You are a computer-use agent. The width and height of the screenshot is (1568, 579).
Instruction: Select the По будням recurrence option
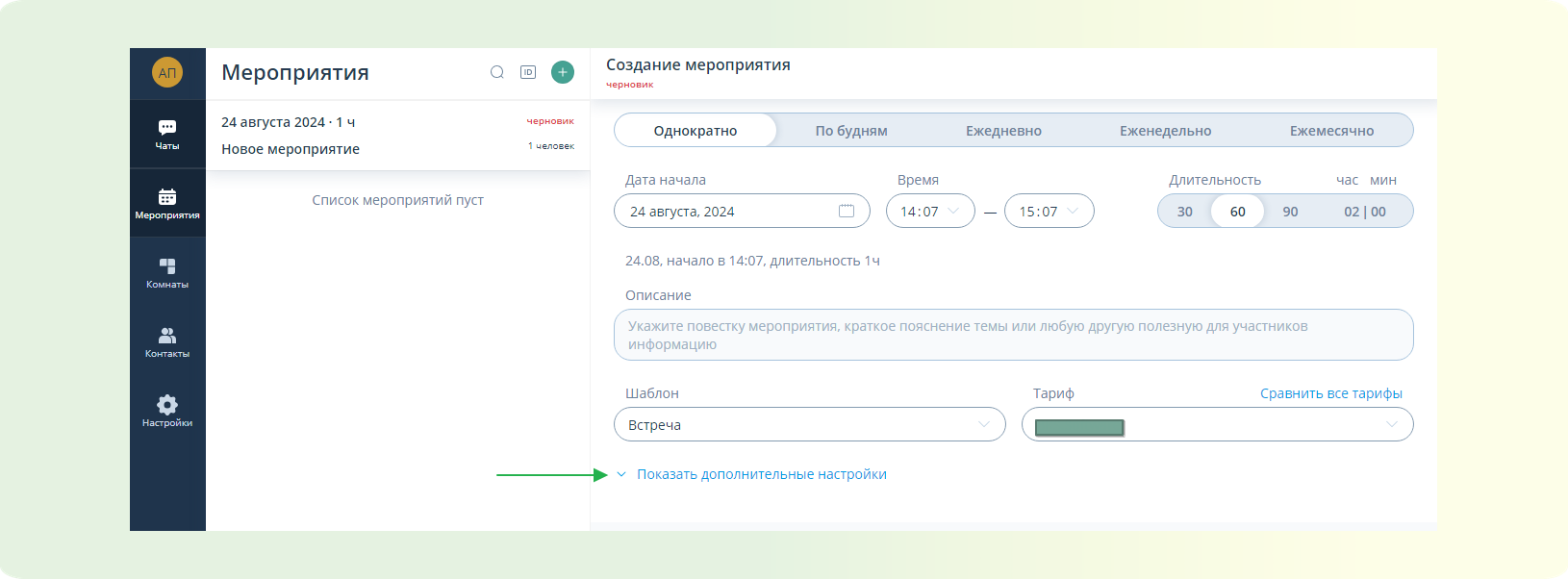[x=851, y=131]
